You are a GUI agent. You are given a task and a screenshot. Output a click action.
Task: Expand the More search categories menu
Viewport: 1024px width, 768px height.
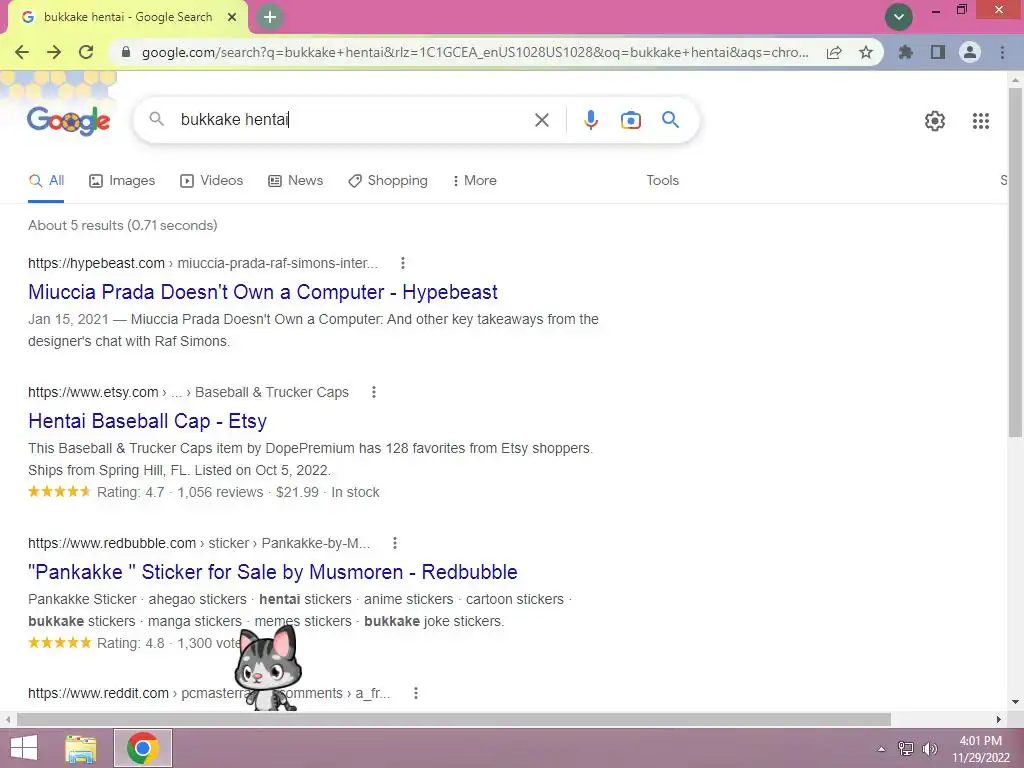[474, 181]
